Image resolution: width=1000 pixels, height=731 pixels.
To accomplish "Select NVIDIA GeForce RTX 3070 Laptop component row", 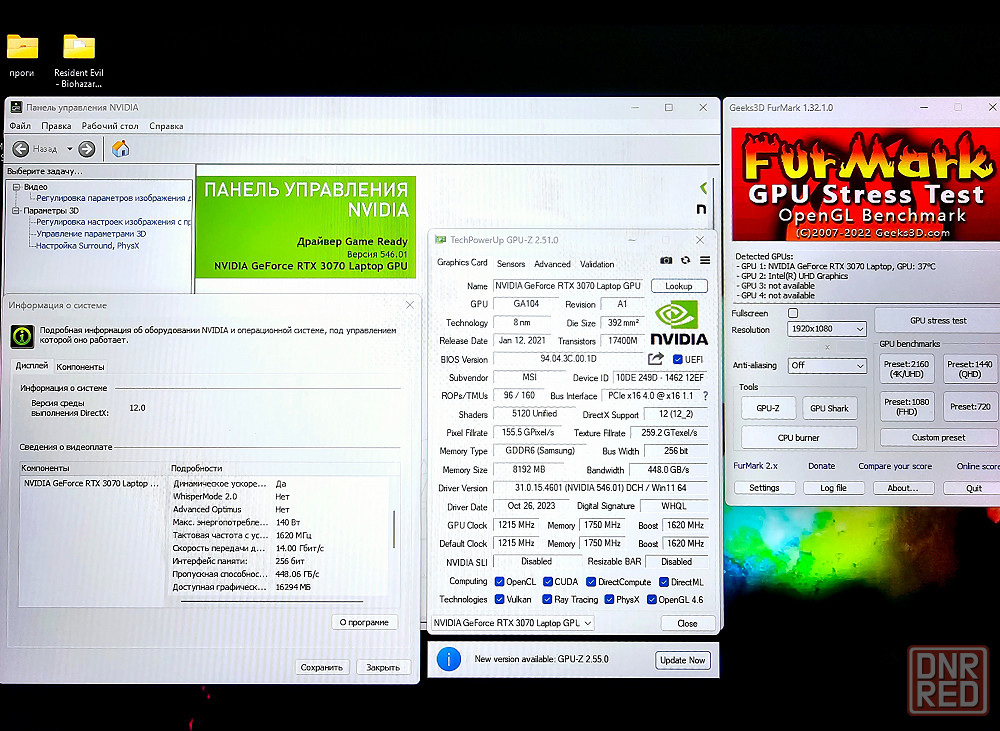I will [x=91, y=484].
